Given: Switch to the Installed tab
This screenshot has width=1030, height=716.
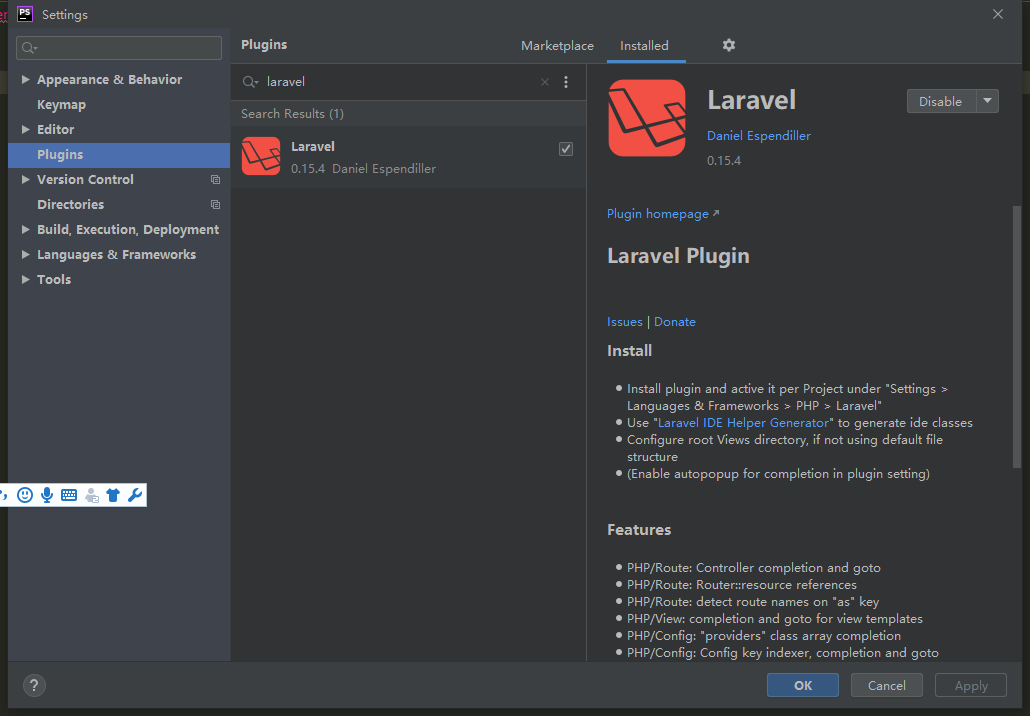Looking at the screenshot, I should (644, 46).
